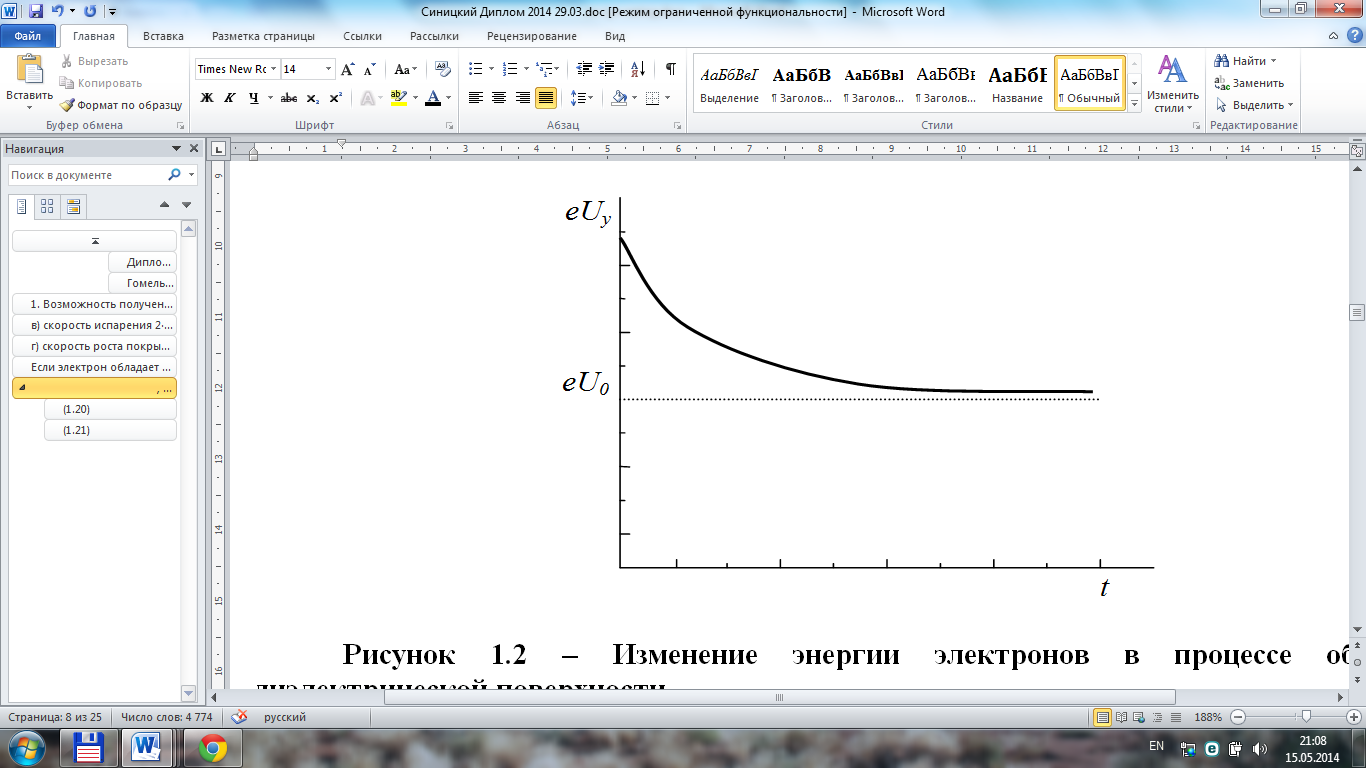Toggle the justify alignment button
Image resolution: width=1366 pixels, height=768 pixels.
546,98
